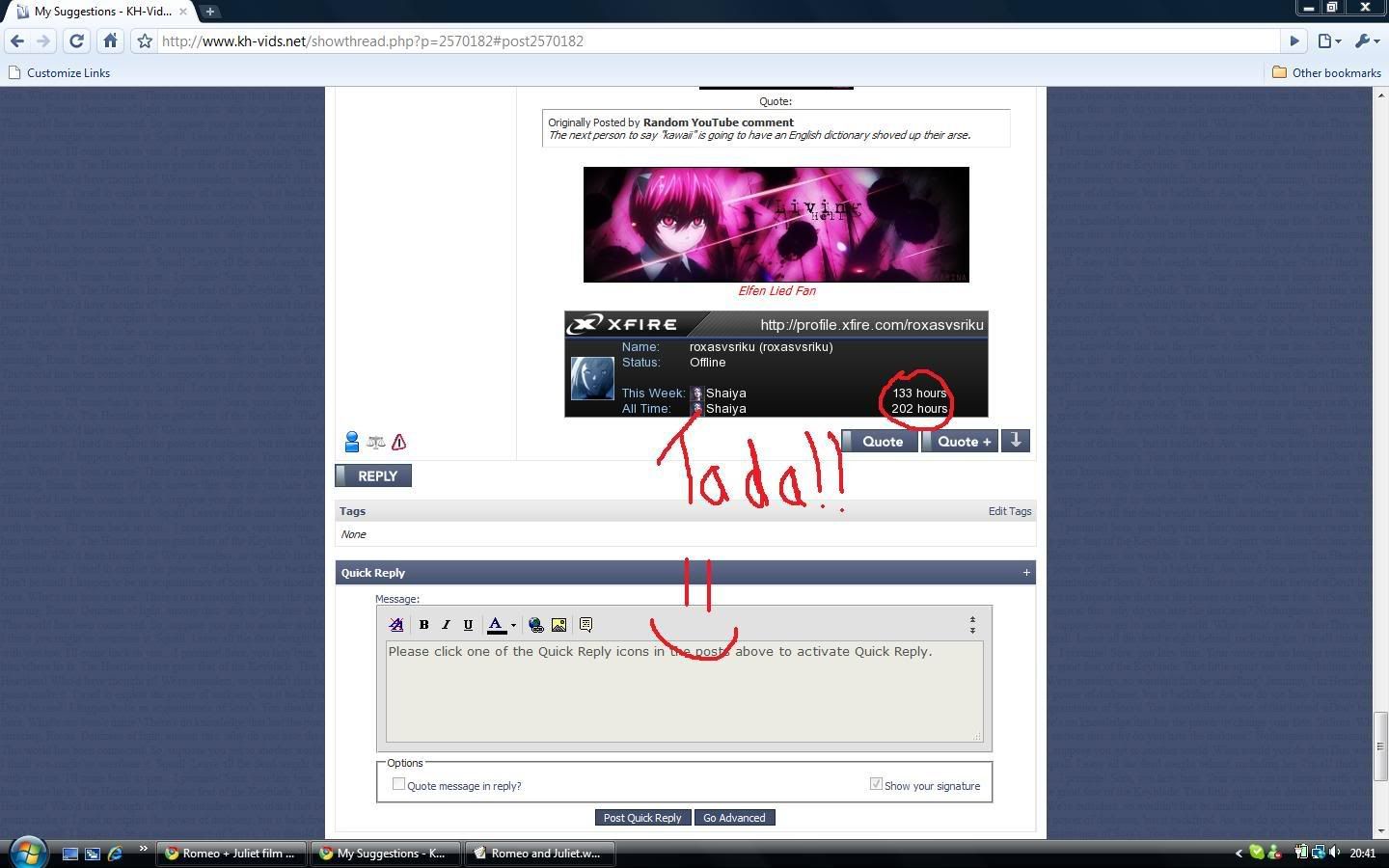Viewport: 1389px width, 868px height.
Task: Click the Elfen Lied signature banner image
Action: [776, 225]
